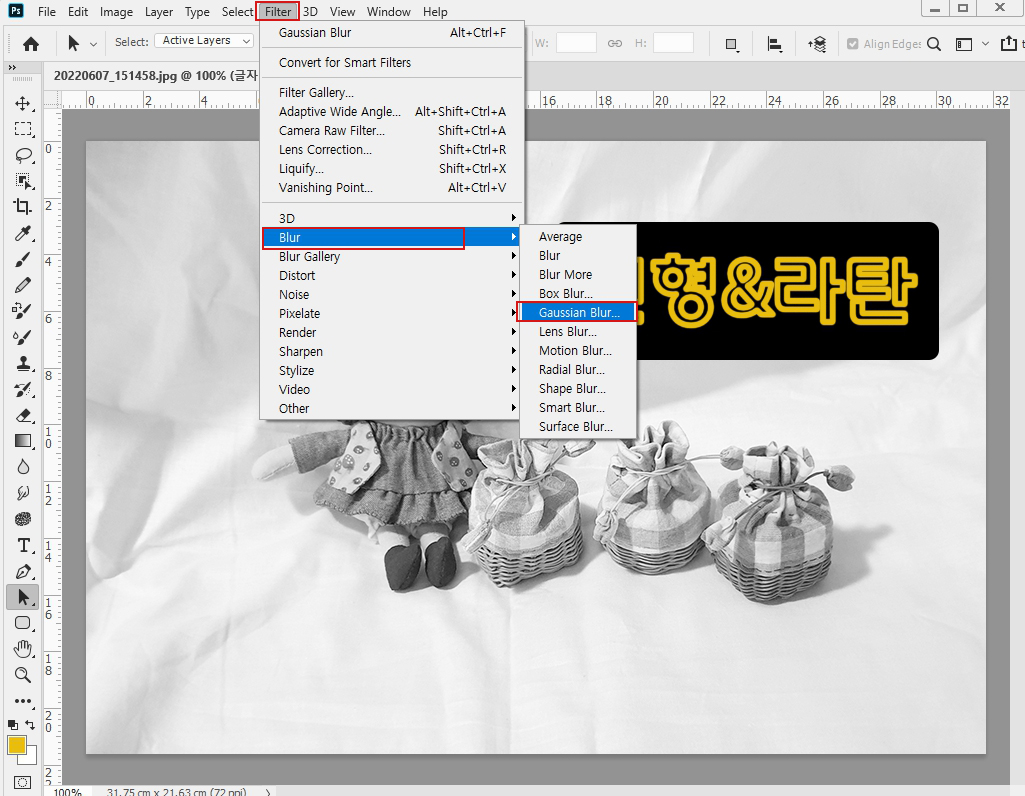The height and width of the screenshot is (796, 1025).
Task: Expand the collapsed toolbar double arrows
Action: tap(12, 67)
